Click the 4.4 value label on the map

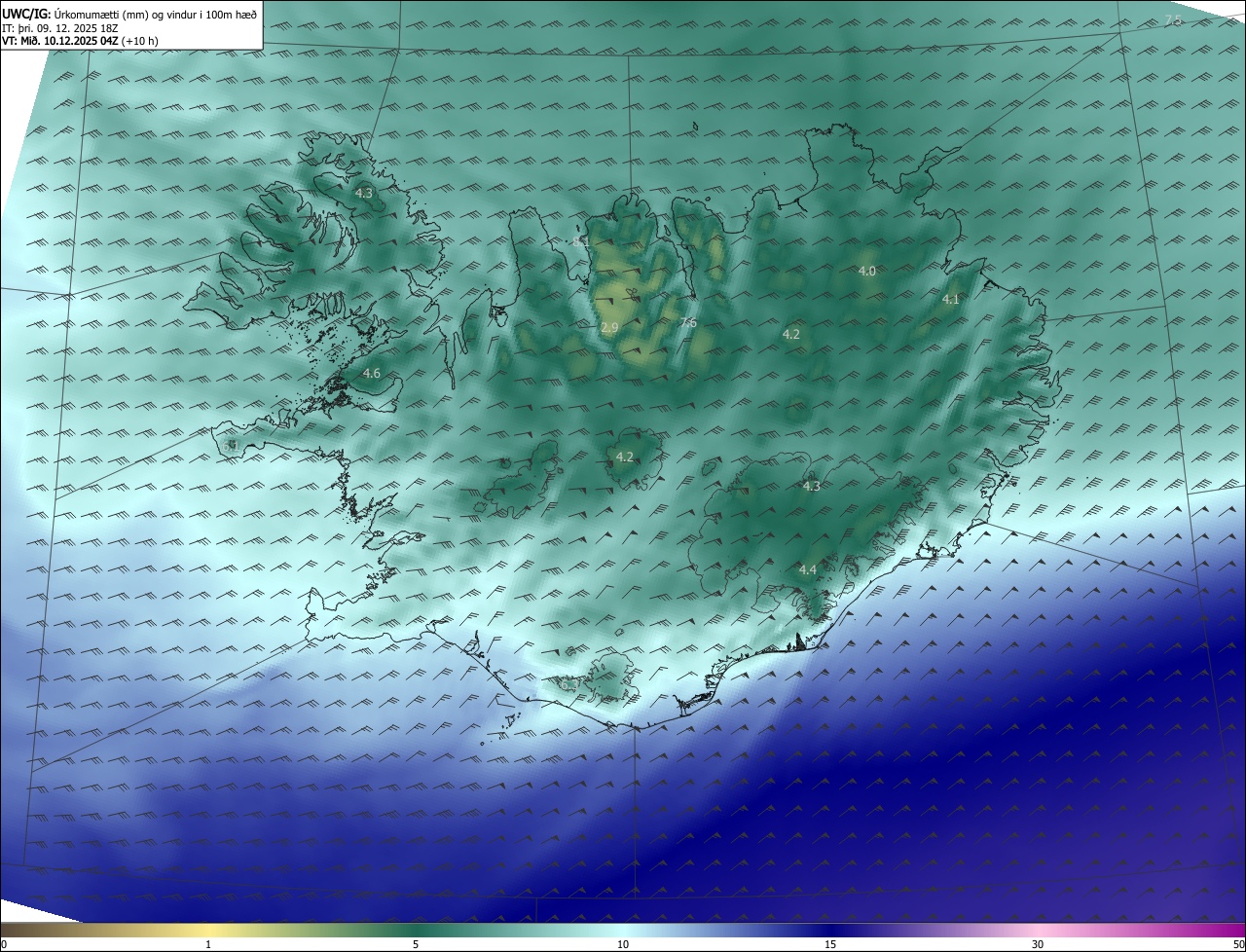807,569
